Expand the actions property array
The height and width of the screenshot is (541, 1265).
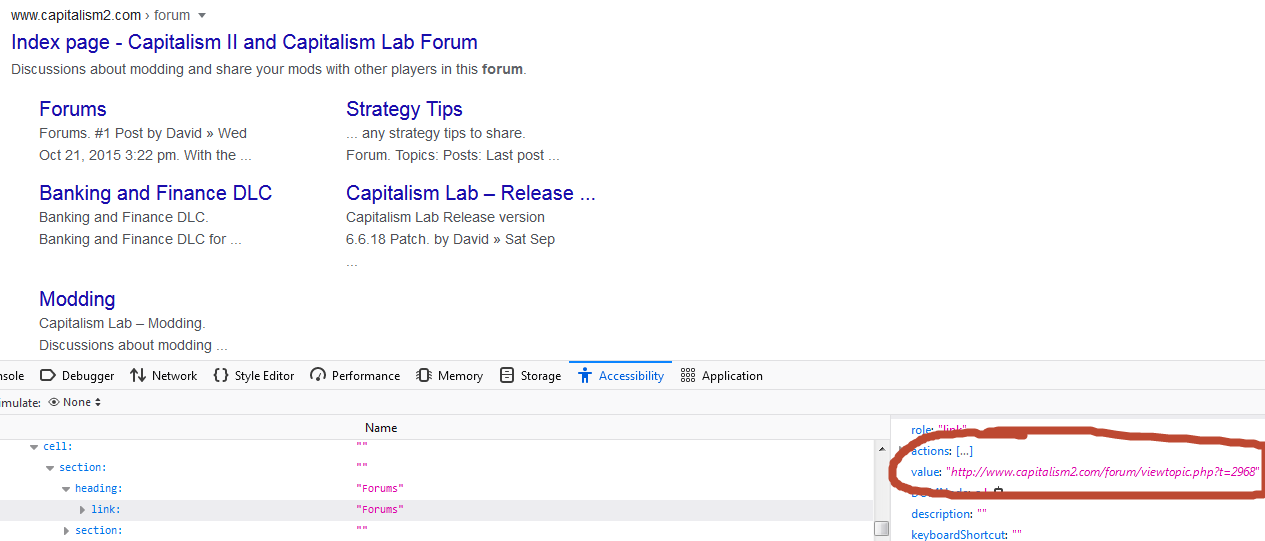[x=964, y=451]
